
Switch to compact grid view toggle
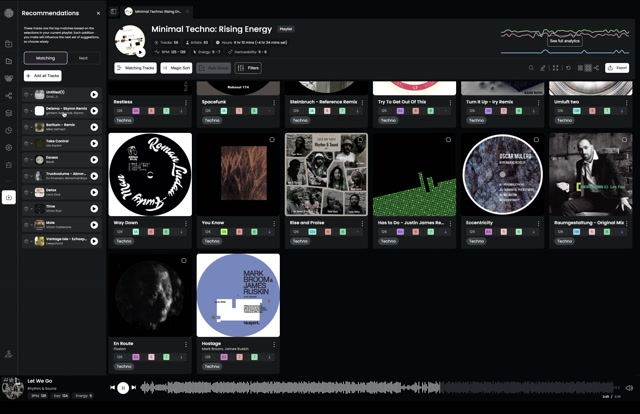[580, 68]
